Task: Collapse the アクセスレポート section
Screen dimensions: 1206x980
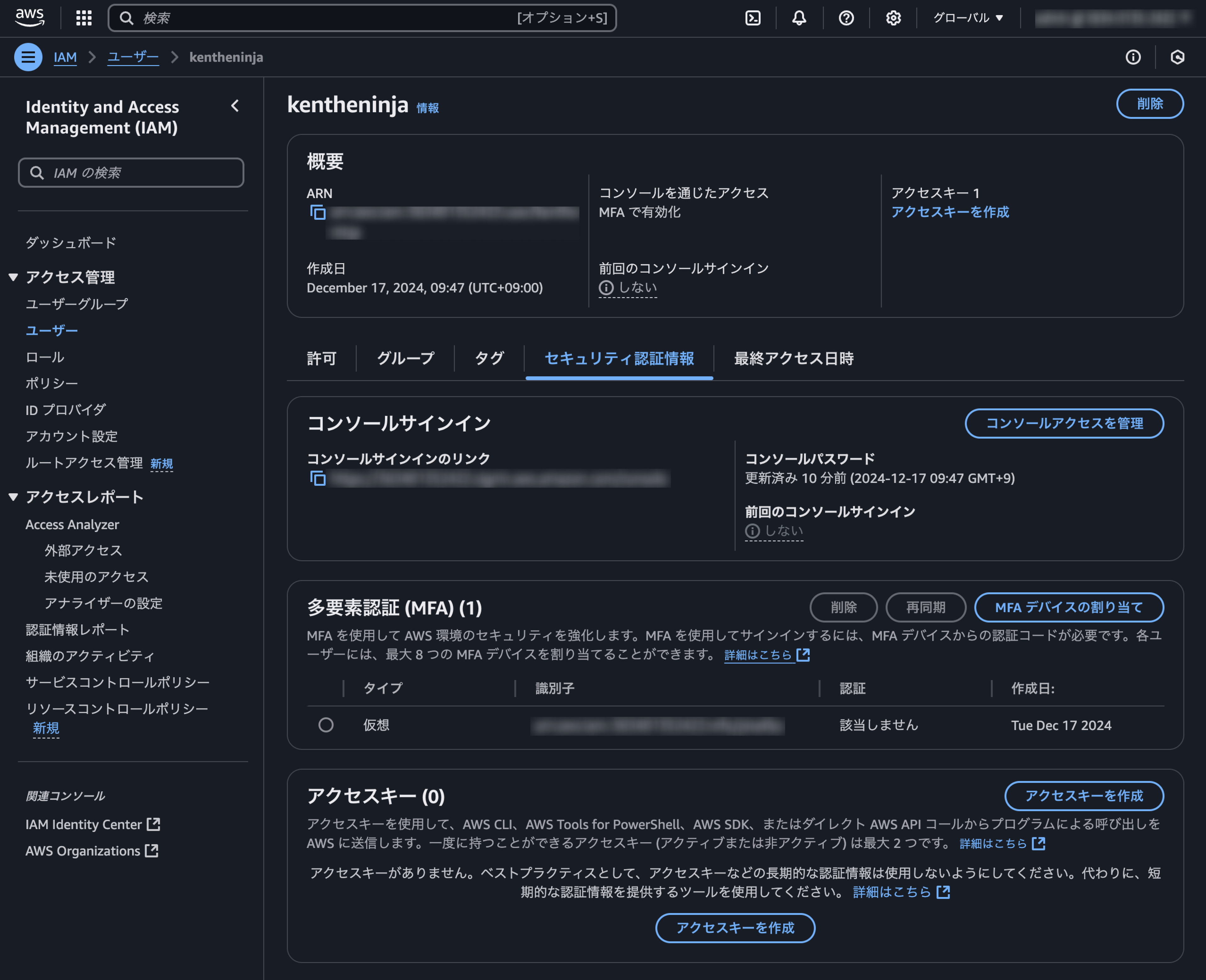Action: click(x=13, y=497)
